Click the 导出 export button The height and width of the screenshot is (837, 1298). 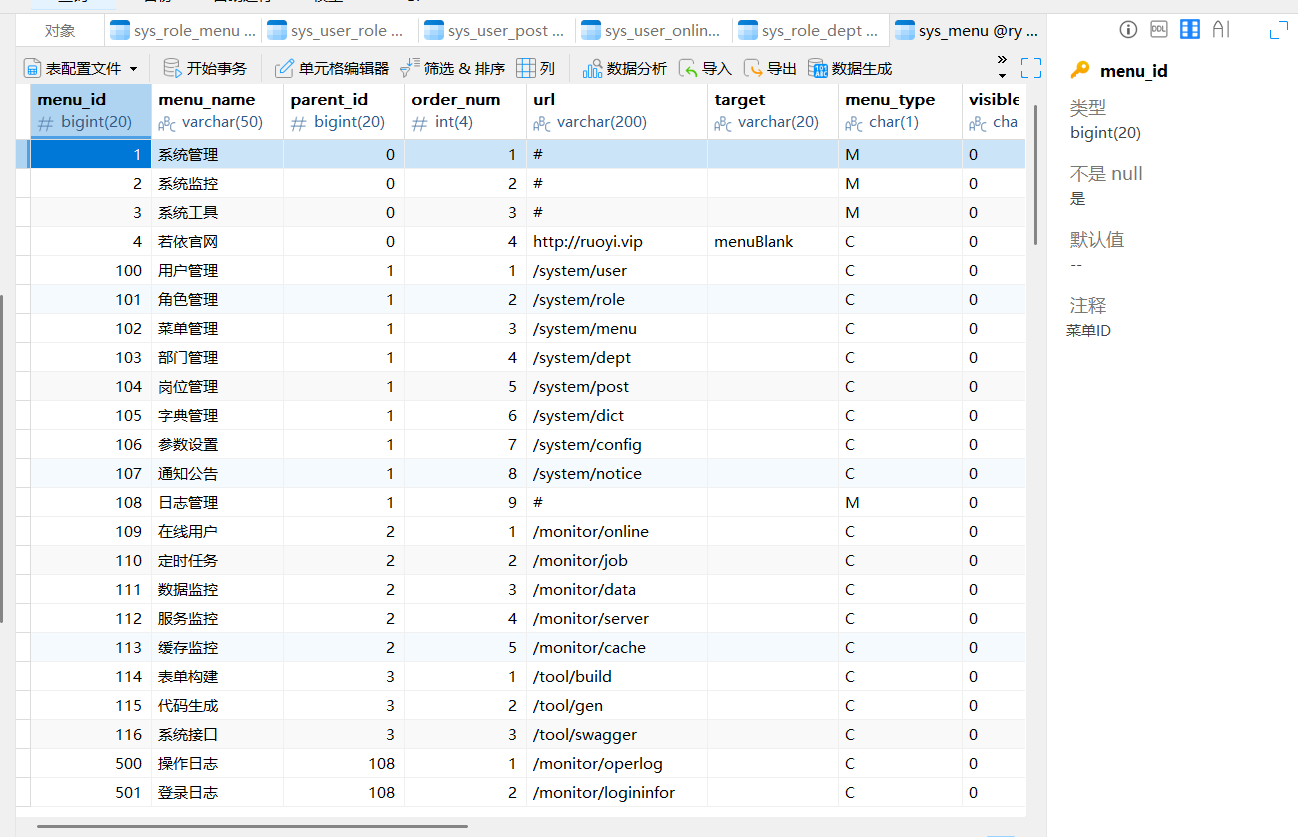[770, 69]
